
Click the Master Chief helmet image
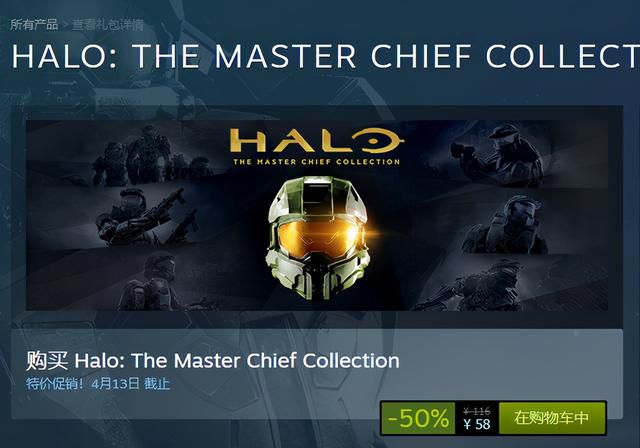click(318, 238)
